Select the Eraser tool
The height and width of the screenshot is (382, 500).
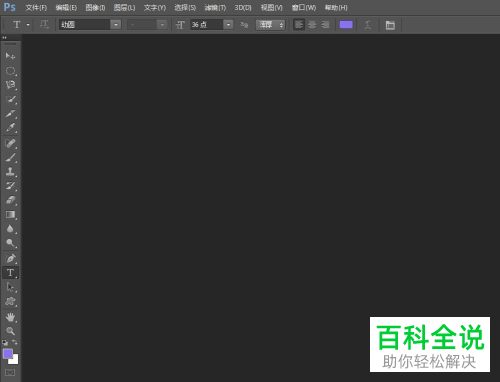coord(10,200)
